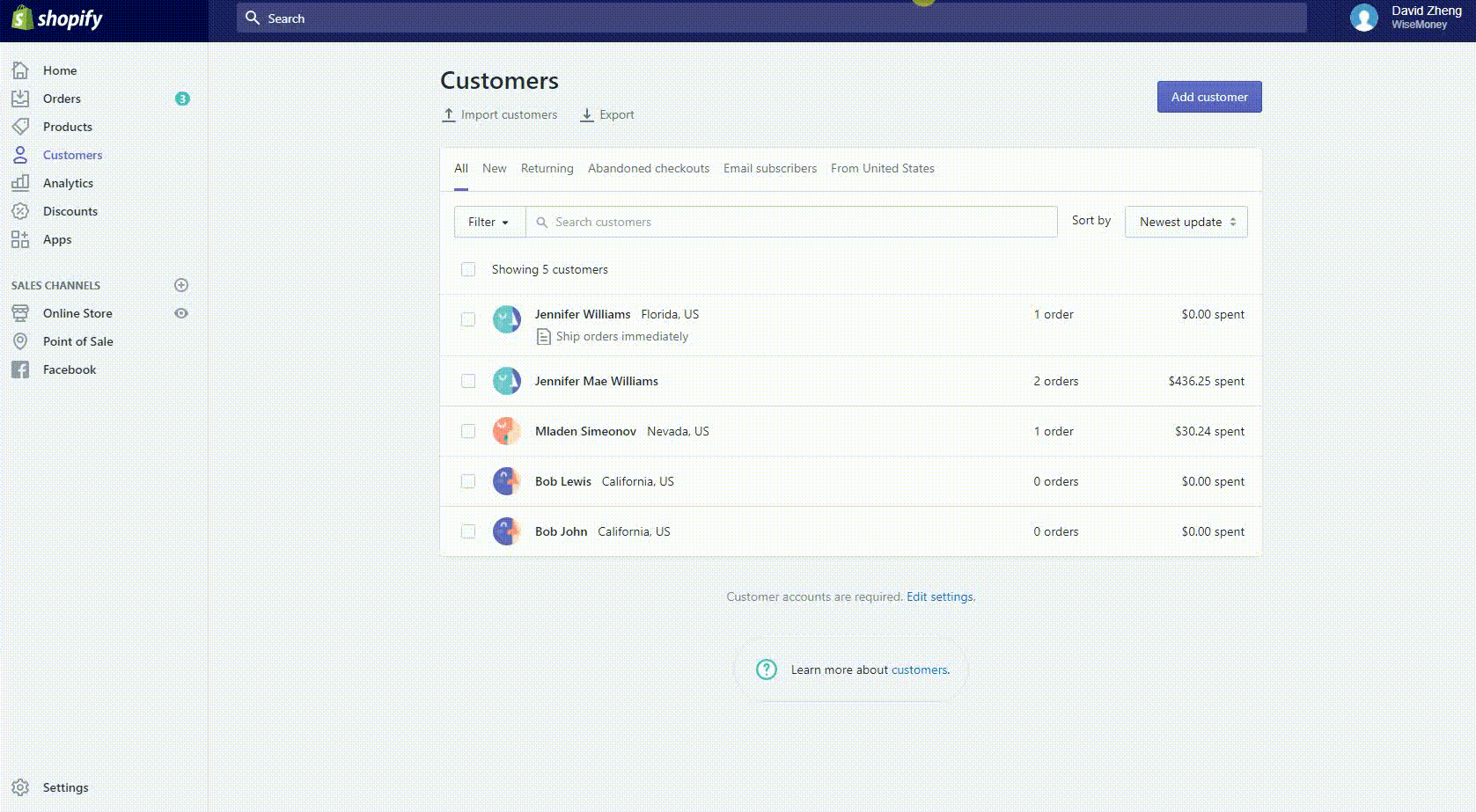Click 'Ship orders immediately' note text
The height and width of the screenshot is (812, 1476).
[622, 336]
